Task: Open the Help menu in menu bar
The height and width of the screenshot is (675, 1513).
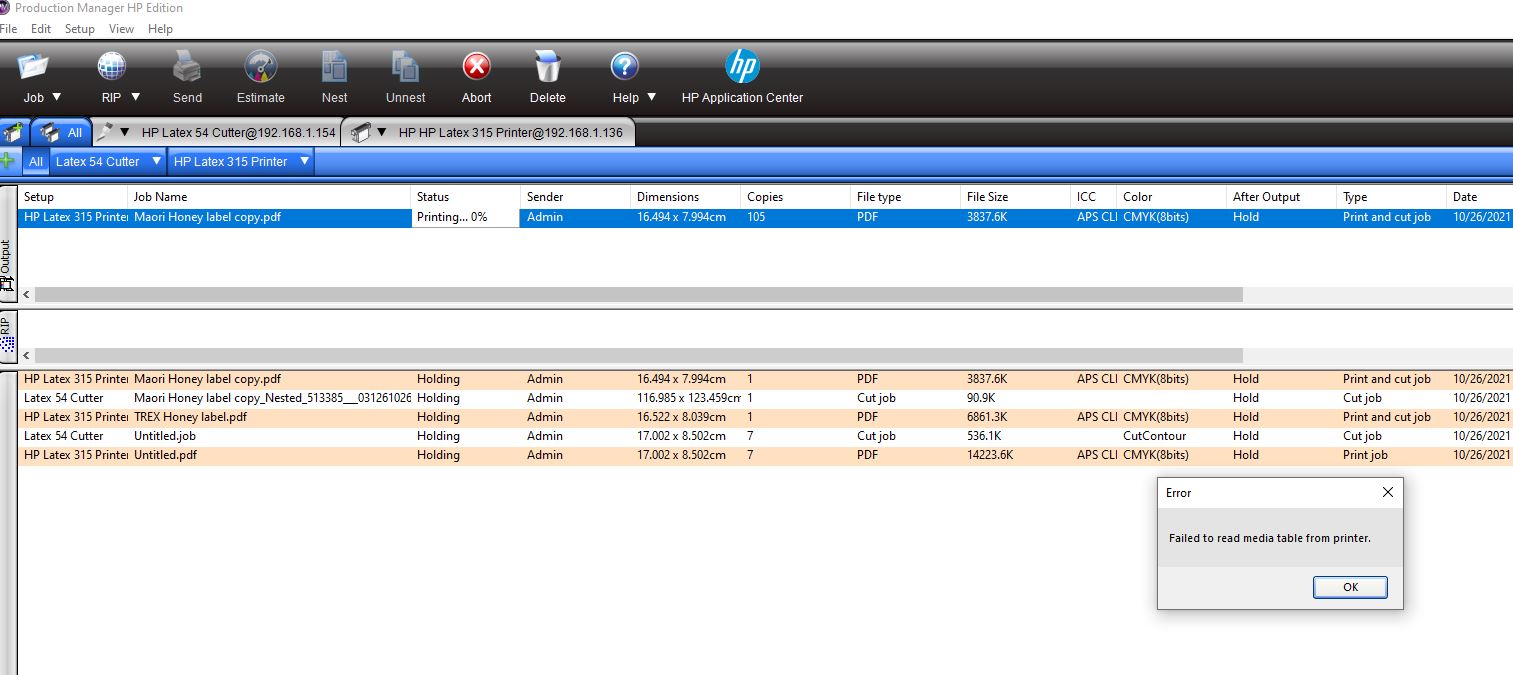Action: 160,29
